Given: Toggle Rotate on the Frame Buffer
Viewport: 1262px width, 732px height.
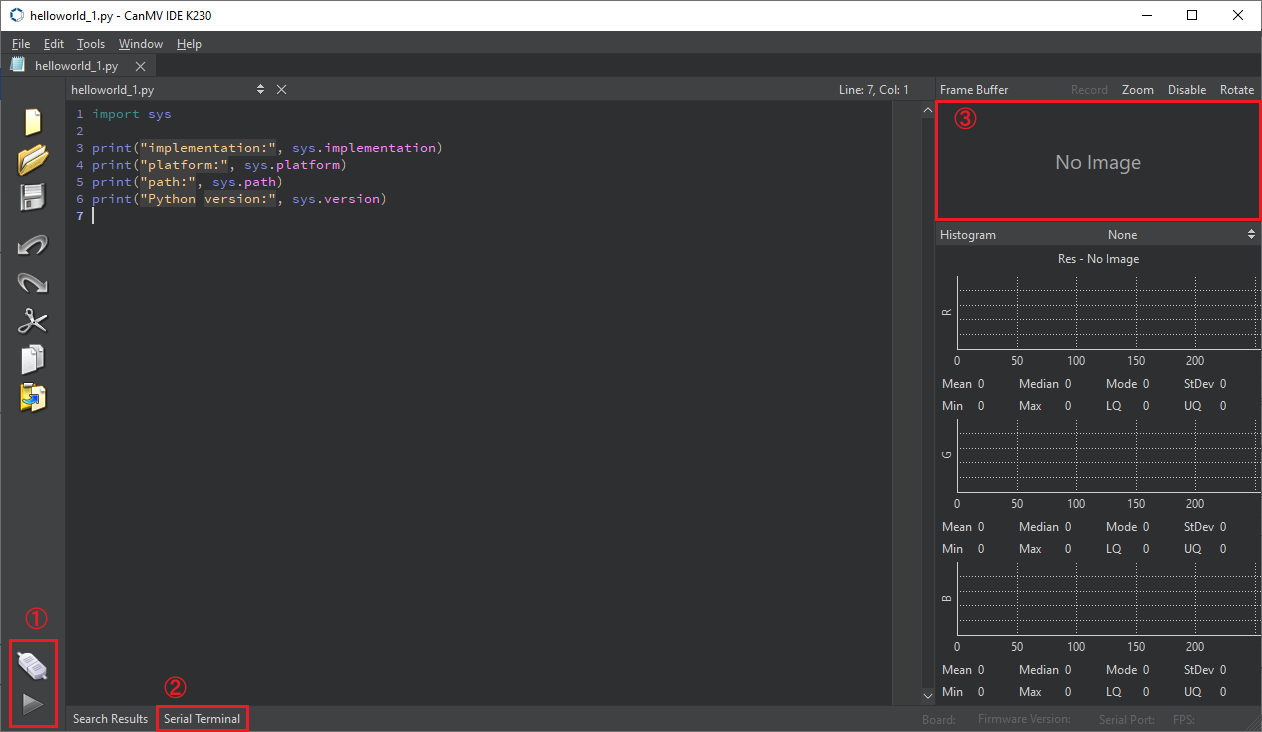Looking at the screenshot, I should pos(1237,90).
